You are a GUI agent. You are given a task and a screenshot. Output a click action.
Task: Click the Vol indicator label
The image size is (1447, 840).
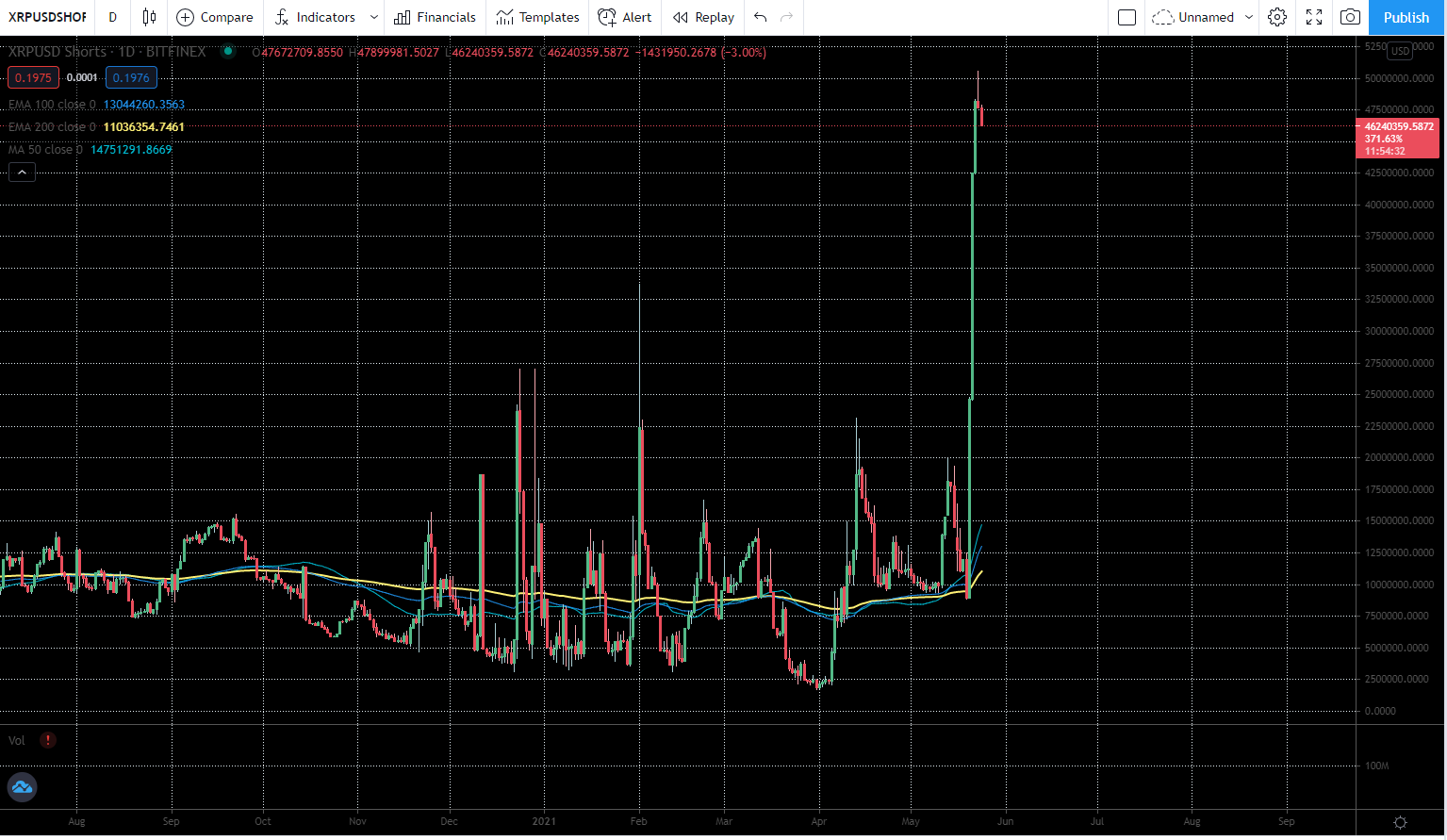[16, 741]
